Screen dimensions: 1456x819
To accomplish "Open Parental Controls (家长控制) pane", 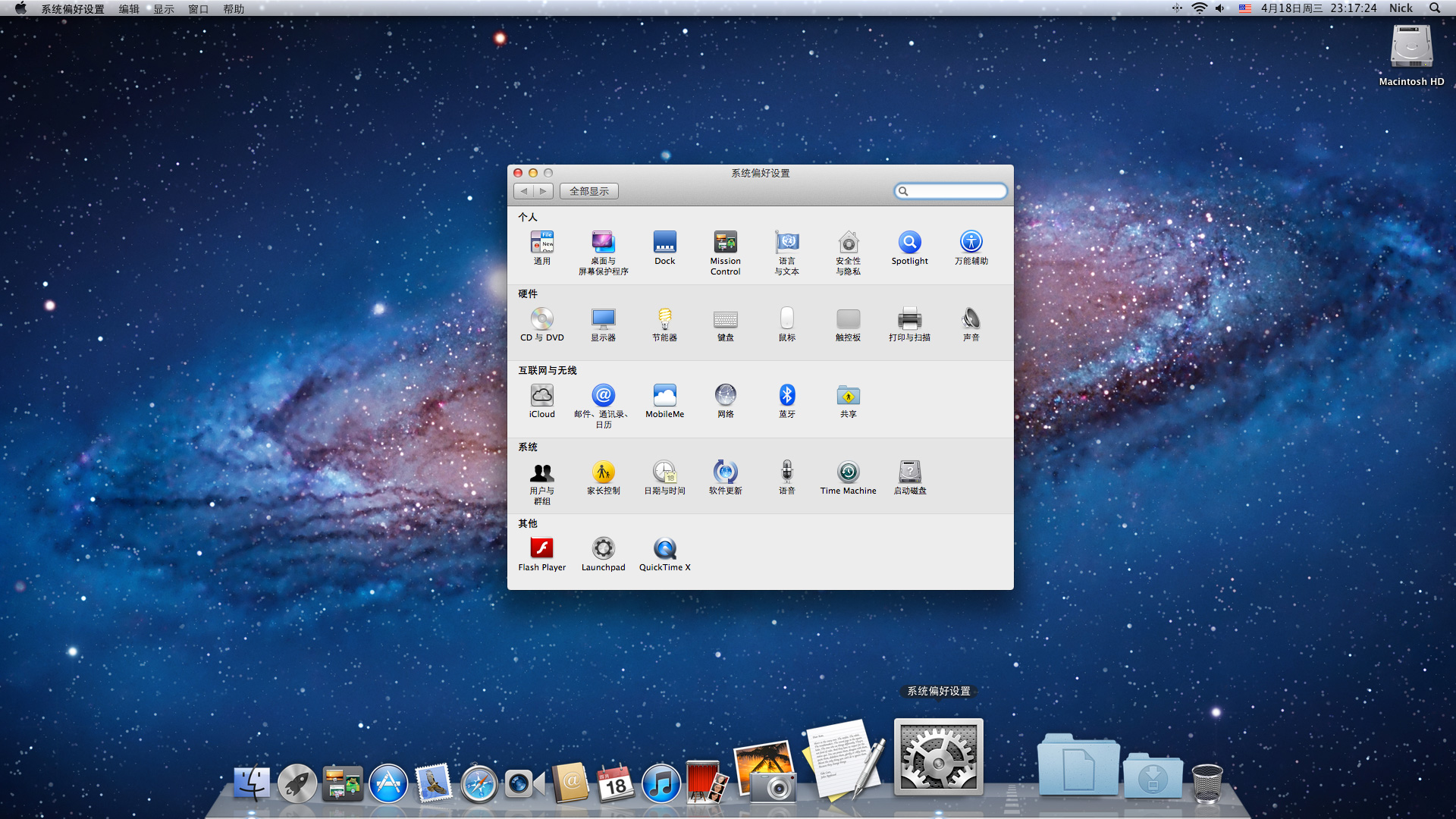I will coord(603,472).
